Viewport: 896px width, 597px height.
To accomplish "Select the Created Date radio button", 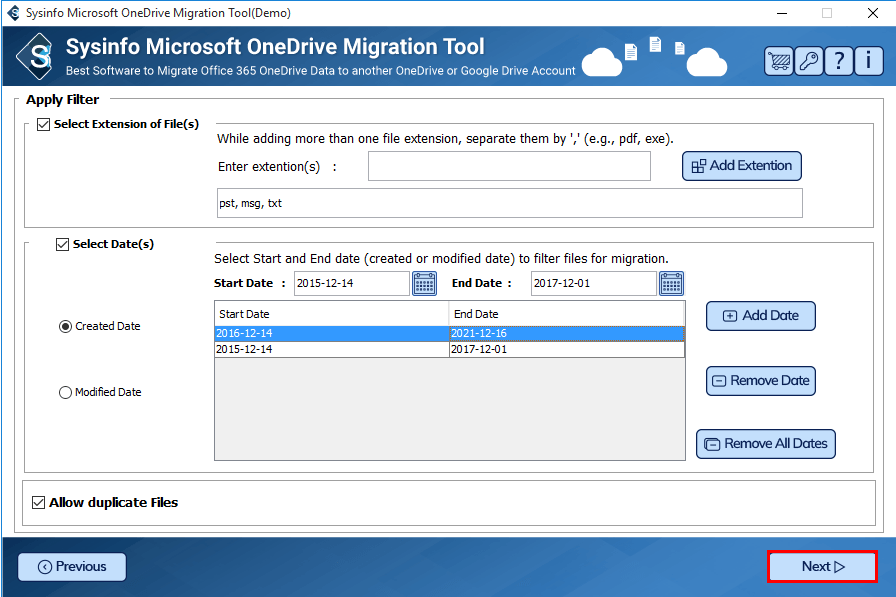I will tap(66, 326).
